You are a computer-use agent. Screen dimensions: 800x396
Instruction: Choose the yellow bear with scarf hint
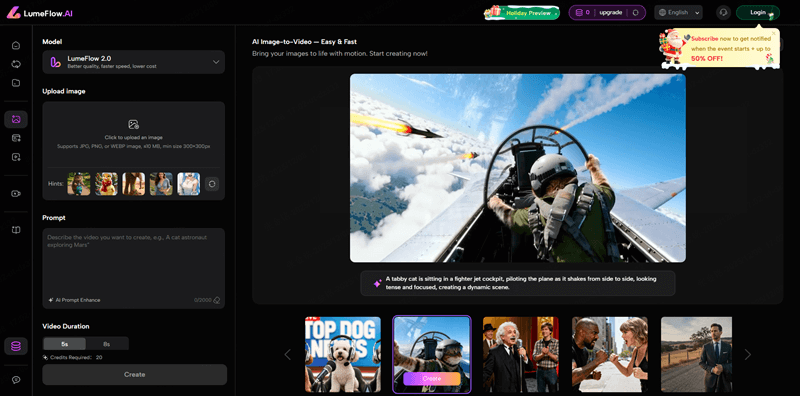(107, 184)
